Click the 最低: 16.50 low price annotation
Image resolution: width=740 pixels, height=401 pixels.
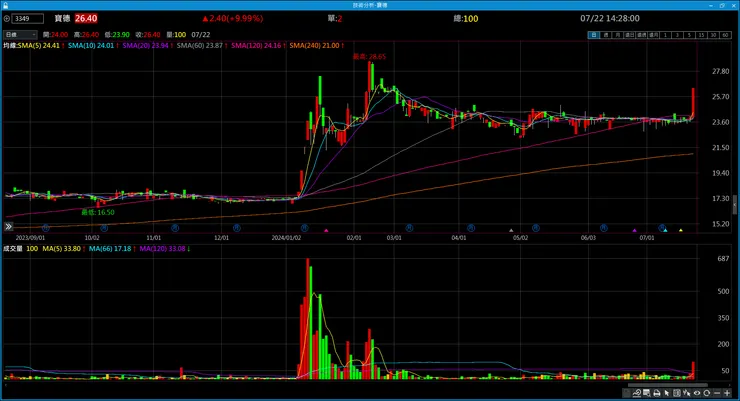98,212
